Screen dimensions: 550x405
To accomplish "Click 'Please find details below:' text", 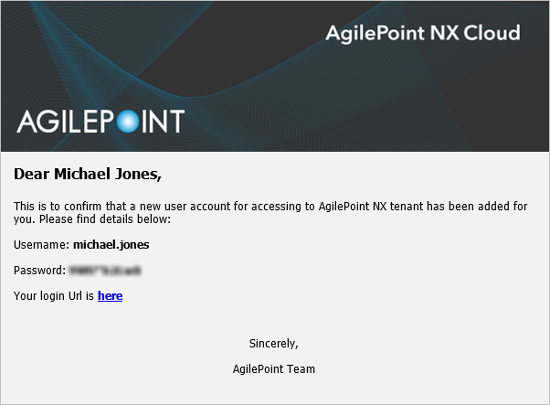I will click(105, 219).
